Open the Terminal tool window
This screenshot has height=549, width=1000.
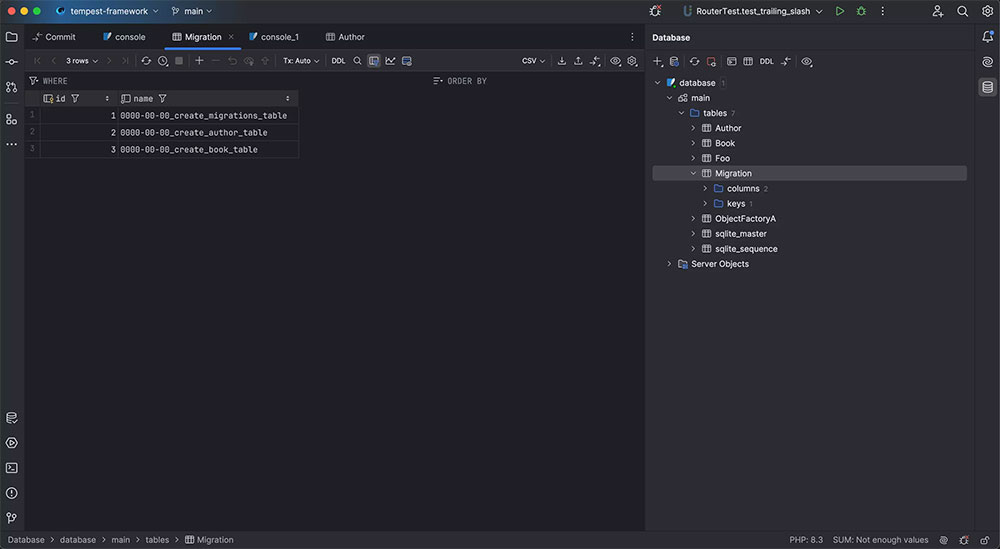(x=11, y=468)
